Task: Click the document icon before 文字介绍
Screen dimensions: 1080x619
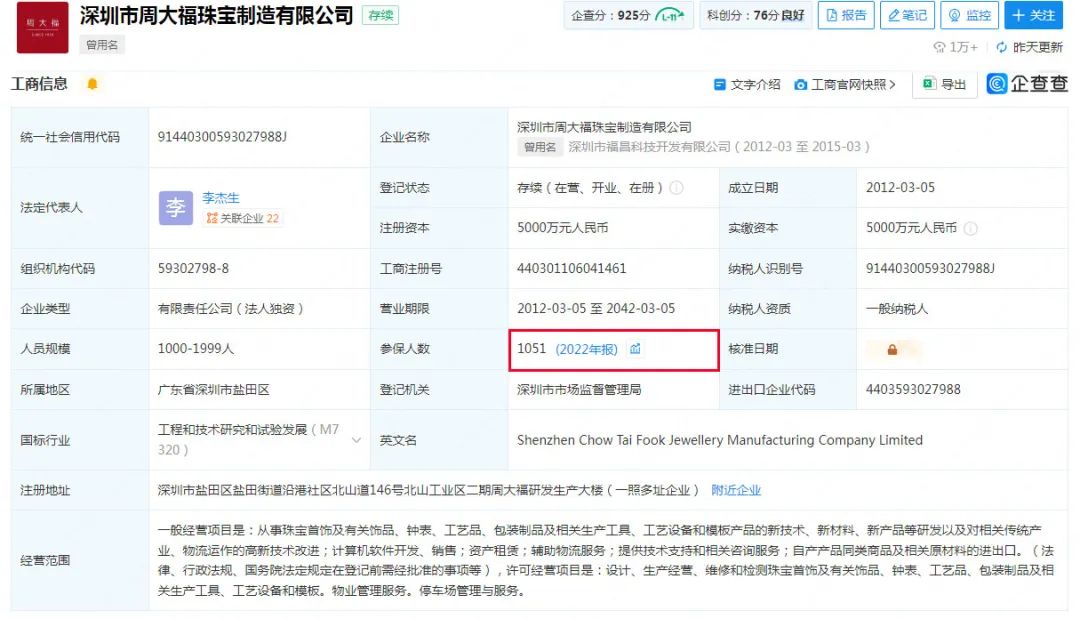Action: point(720,85)
